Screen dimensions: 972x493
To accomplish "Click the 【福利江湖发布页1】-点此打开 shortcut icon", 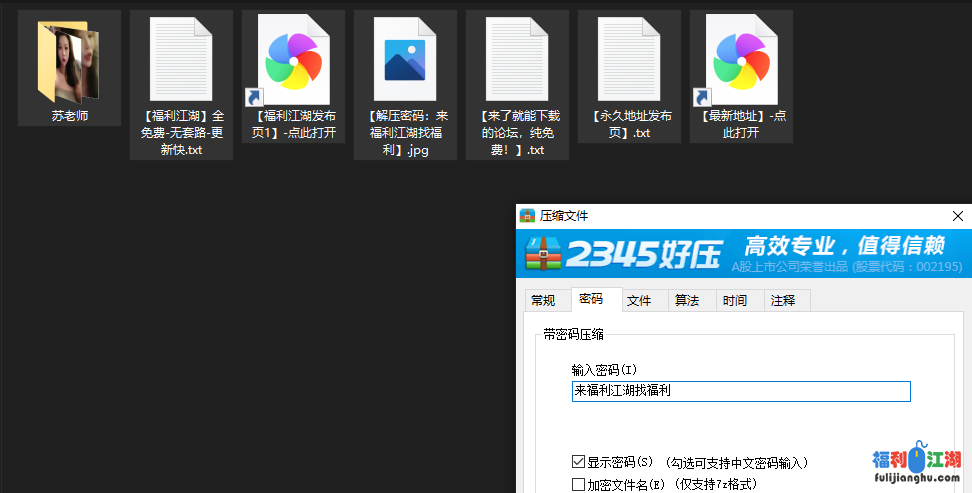I will pyautogui.click(x=292, y=60).
